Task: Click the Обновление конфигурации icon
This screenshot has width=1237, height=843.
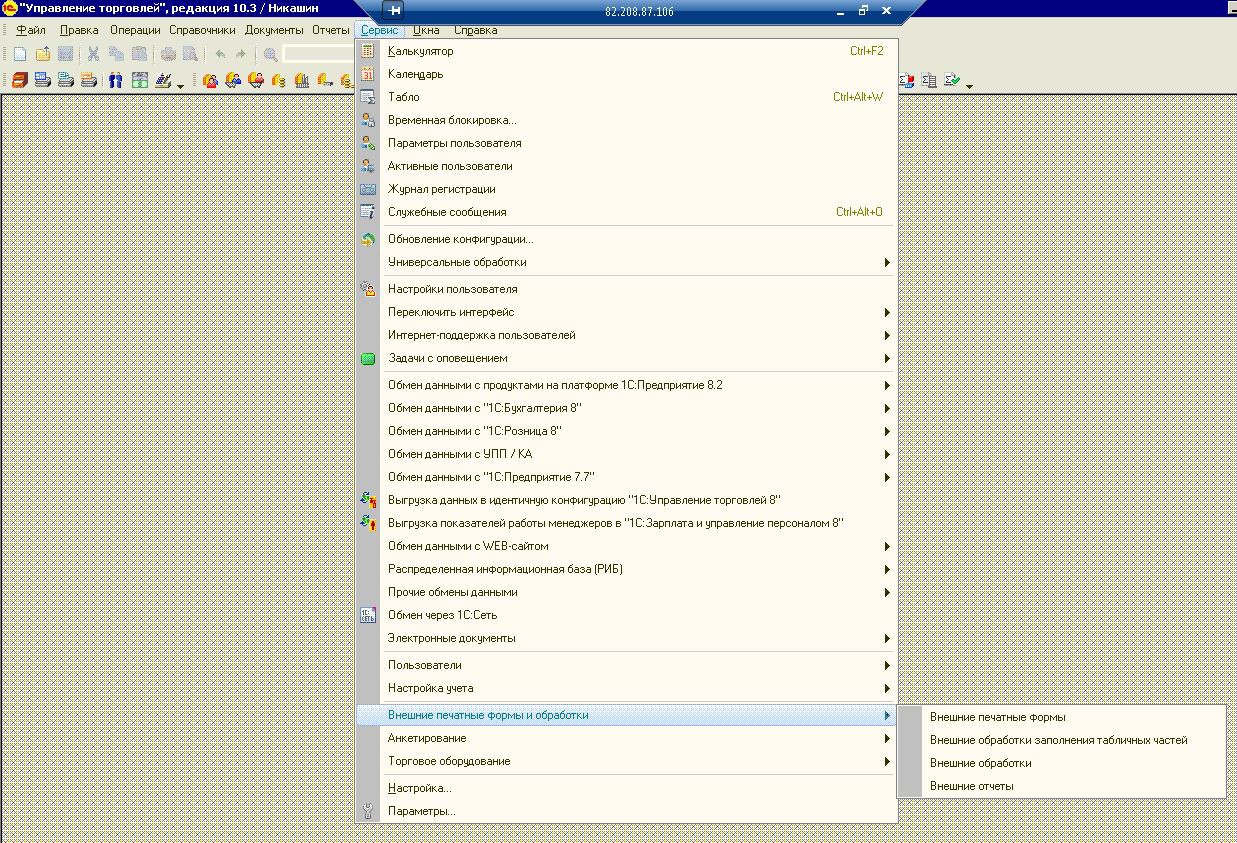Action: point(368,239)
